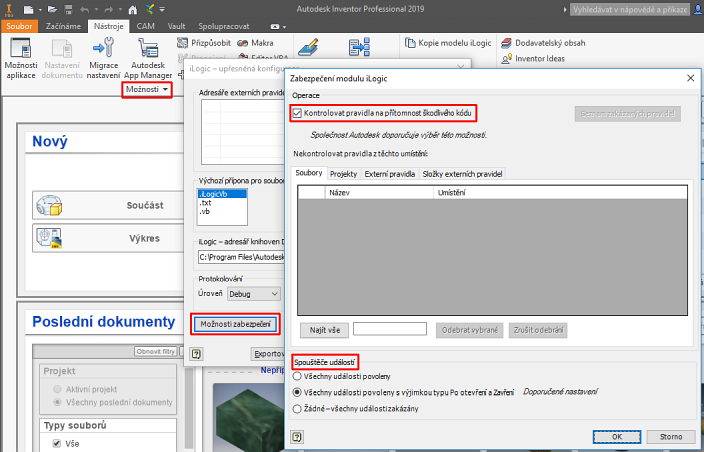Viewport: 704px width, 452px height.
Task: Open the New file dropdown arrow
Action: tap(40, 9)
